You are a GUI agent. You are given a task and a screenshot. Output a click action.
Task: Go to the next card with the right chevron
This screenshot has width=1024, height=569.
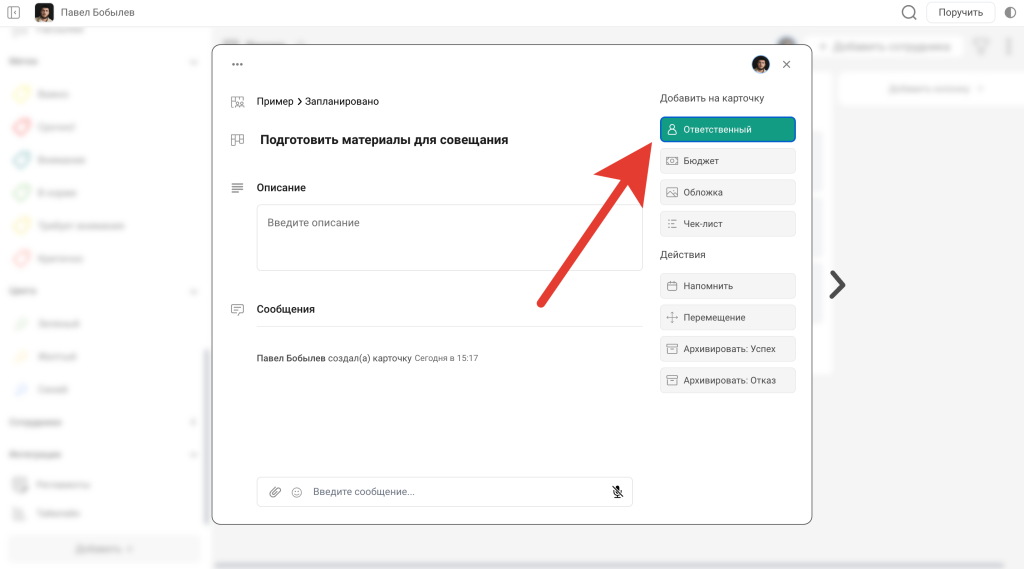(x=837, y=285)
